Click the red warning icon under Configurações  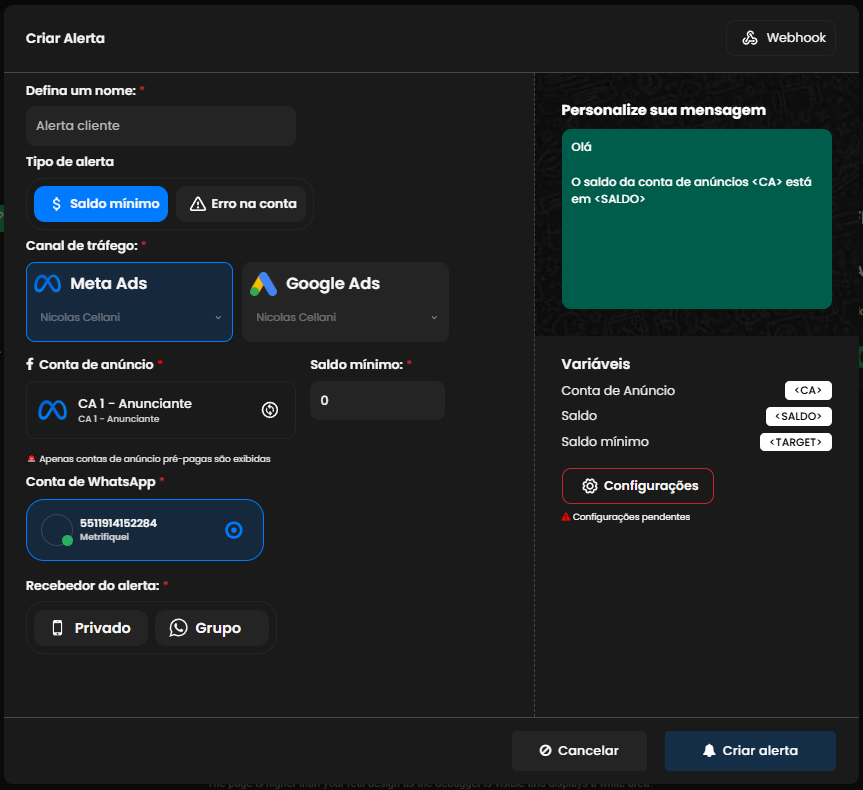pyautogui.click(x=566, y=517)
